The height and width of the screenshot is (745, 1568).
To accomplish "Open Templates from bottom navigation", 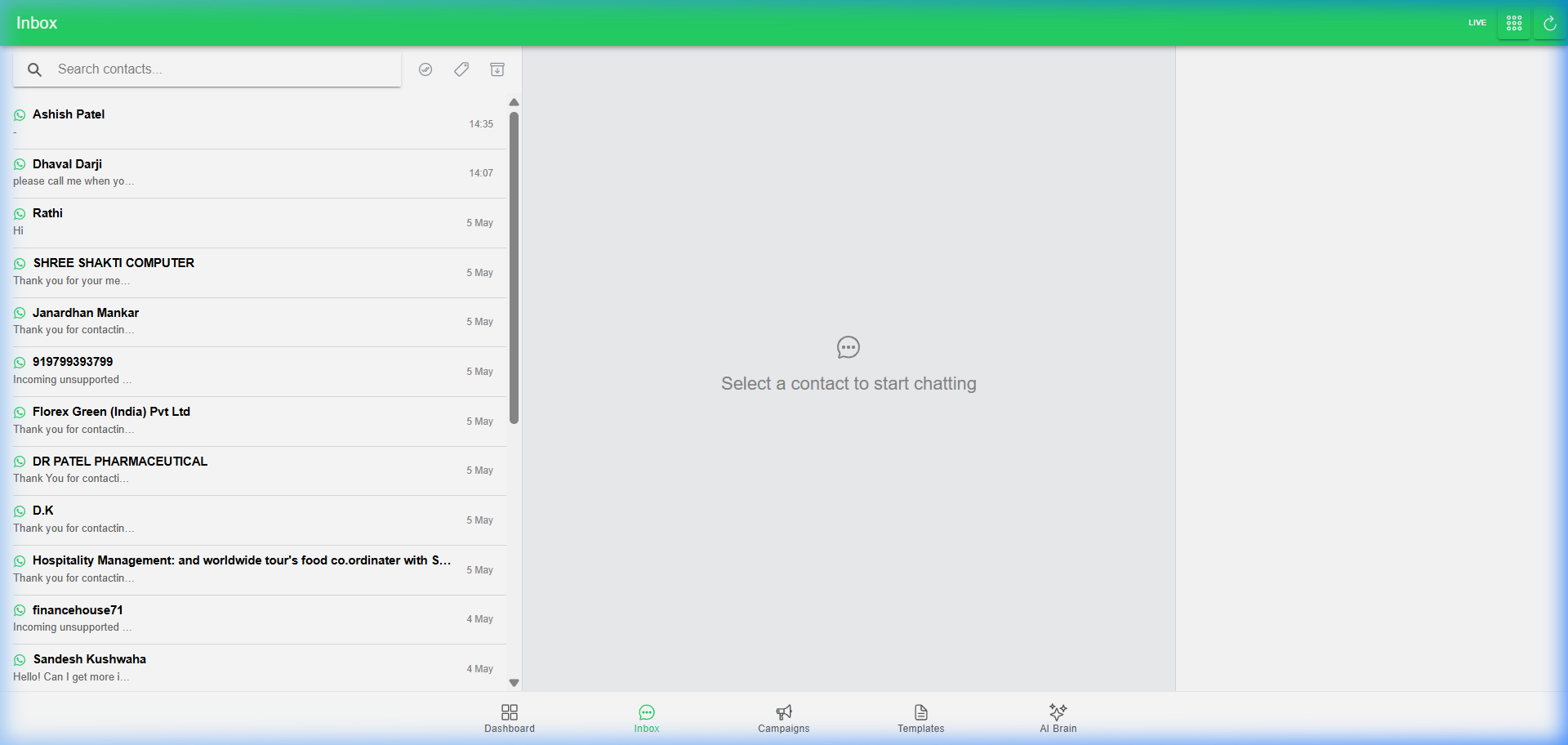I will [921, 719].
